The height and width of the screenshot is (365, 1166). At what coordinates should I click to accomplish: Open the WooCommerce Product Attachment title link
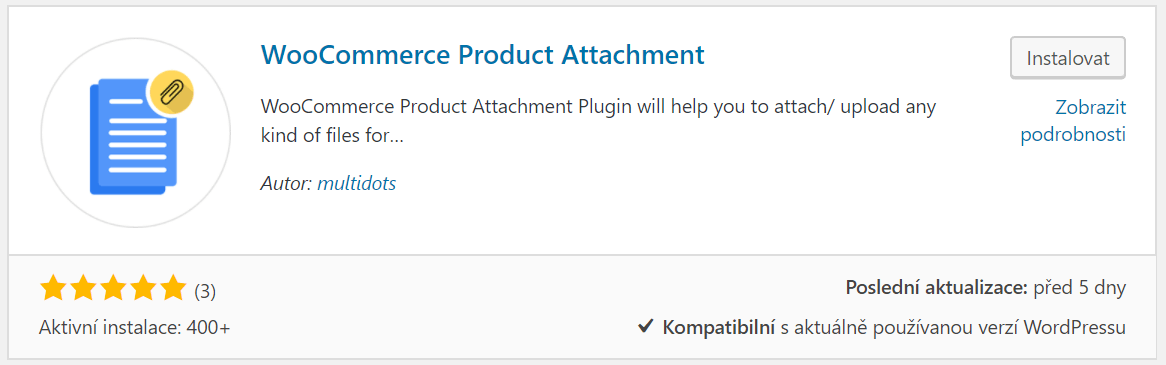tap(483, 56)
